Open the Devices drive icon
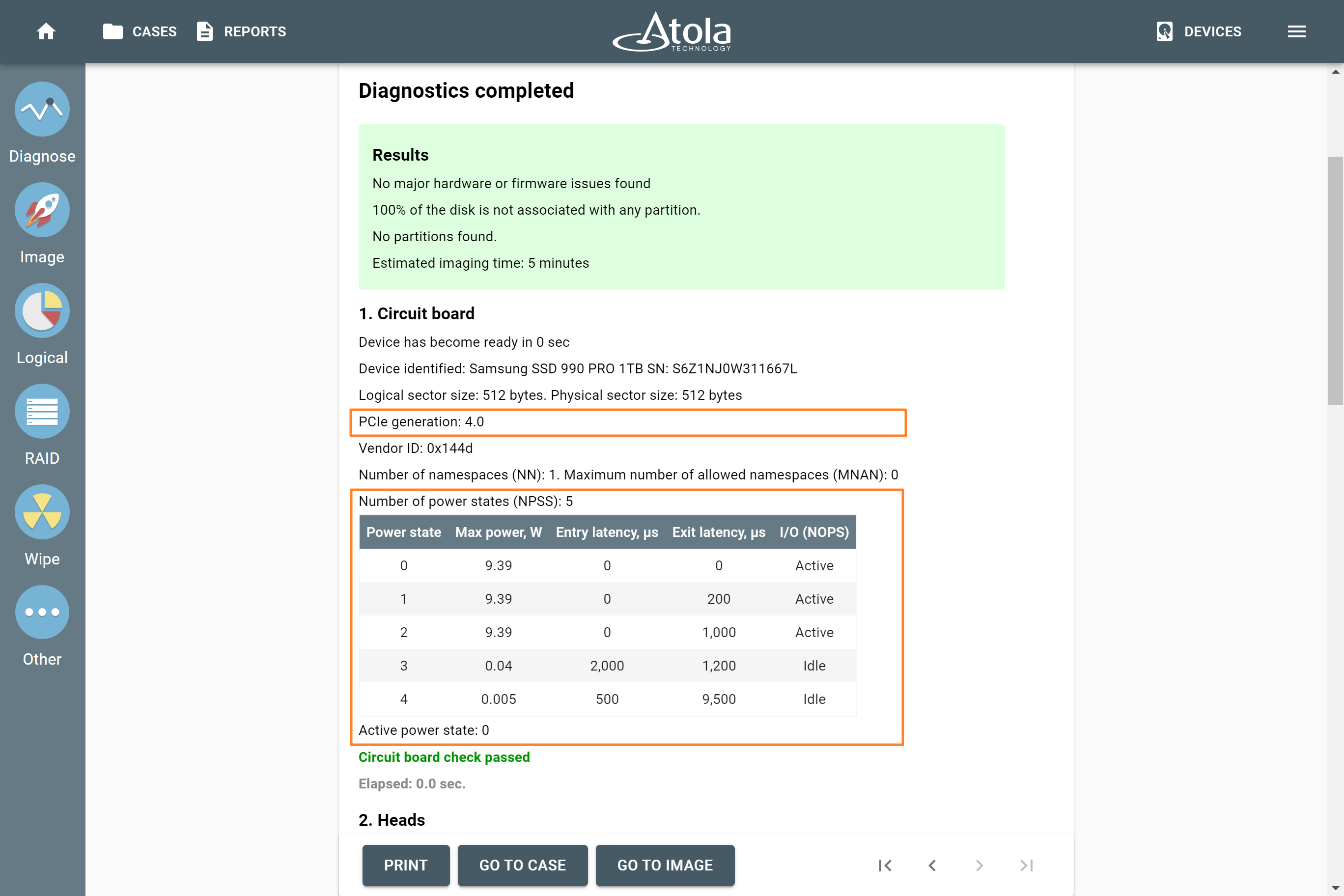The height and width of the screenshot is (896, 1344). 1164,31
